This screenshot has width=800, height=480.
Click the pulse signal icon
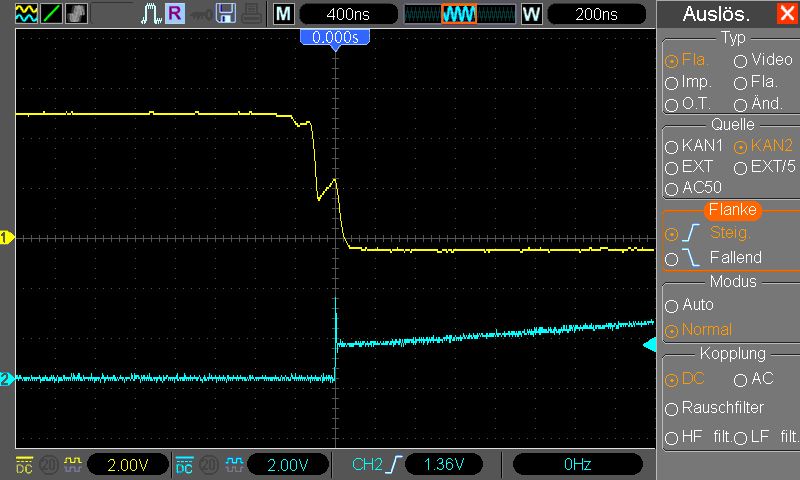pyautogui.click(x=151, y=14)
